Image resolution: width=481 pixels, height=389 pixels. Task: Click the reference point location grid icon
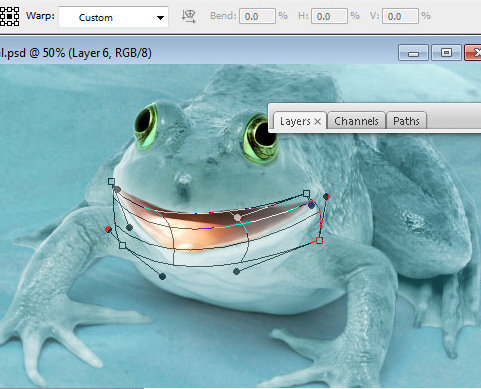tap(9, 16)
